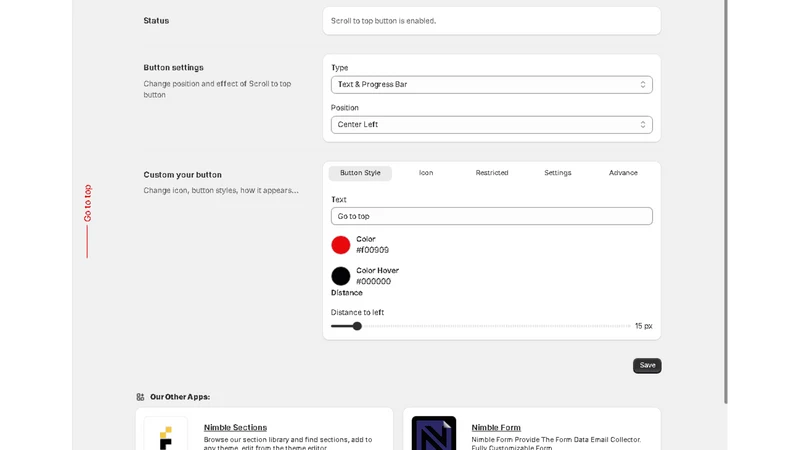Click the color code #f00909

coord(372,250)
